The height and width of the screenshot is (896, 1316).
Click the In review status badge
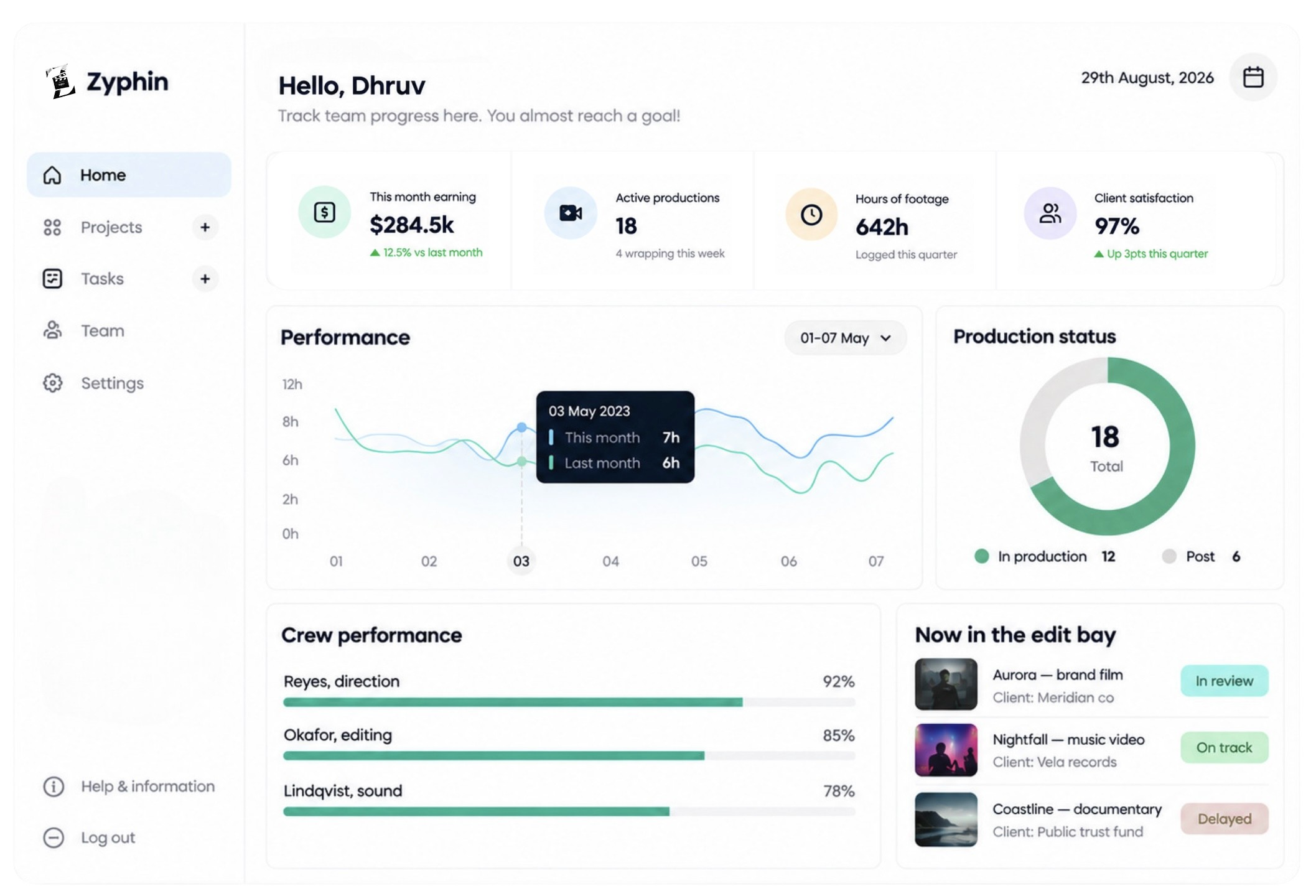click(1224, 681)
